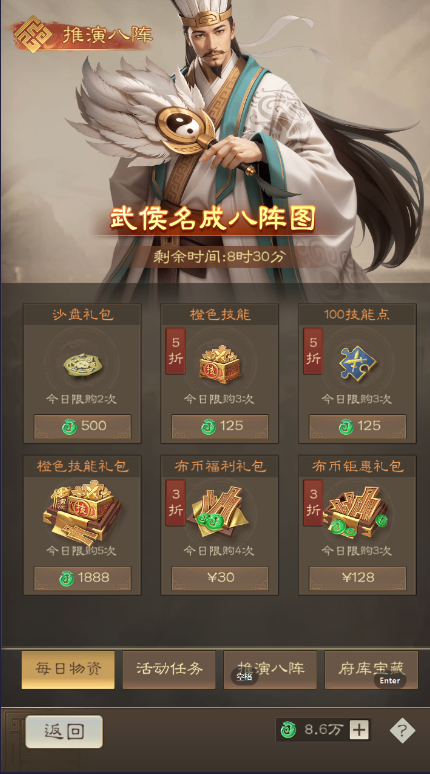Add jade currency with the plus icon
This screenshot has height=774, width=430.
(x=359, y=730)
